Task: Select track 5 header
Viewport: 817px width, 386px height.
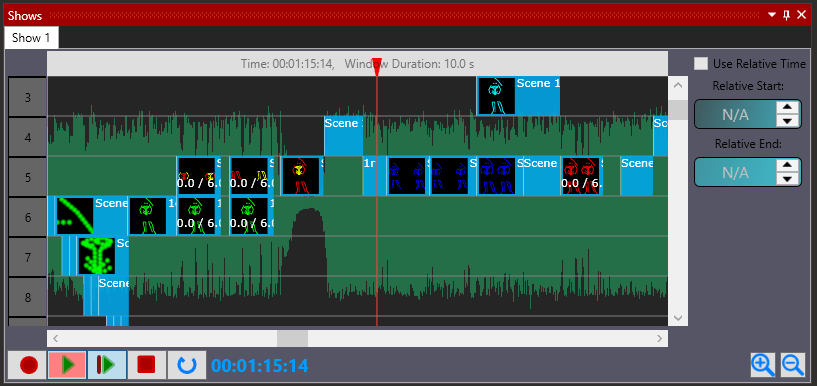Action: tap(28, 177)
